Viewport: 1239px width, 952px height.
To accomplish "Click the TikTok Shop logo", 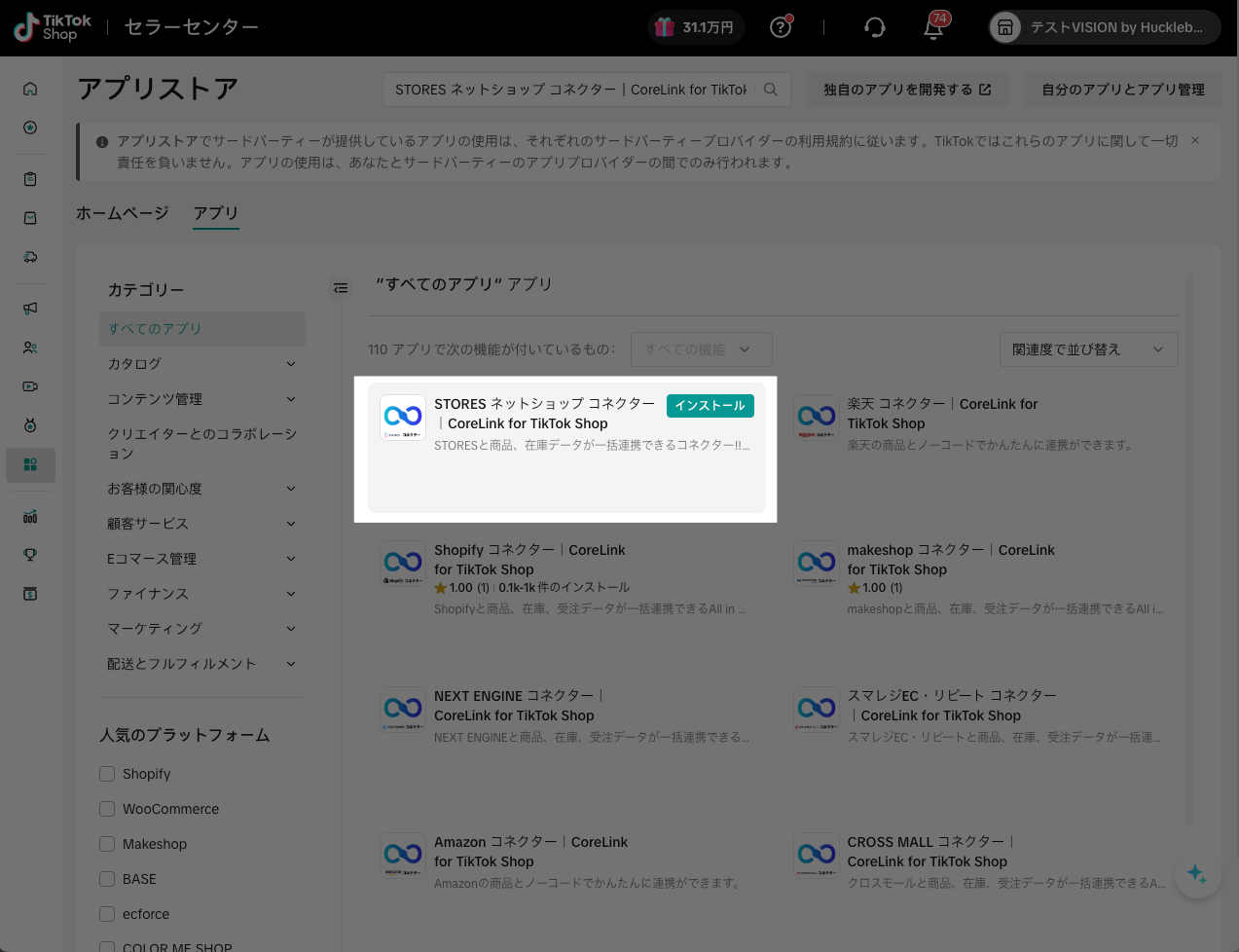I will coord(53,27).
